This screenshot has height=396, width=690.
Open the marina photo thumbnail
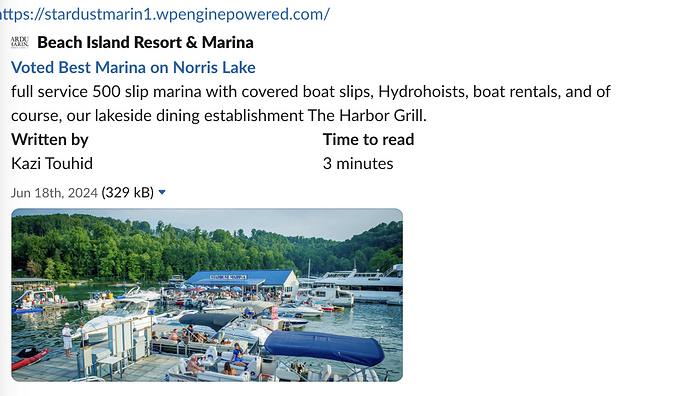(x=207, y=295)
